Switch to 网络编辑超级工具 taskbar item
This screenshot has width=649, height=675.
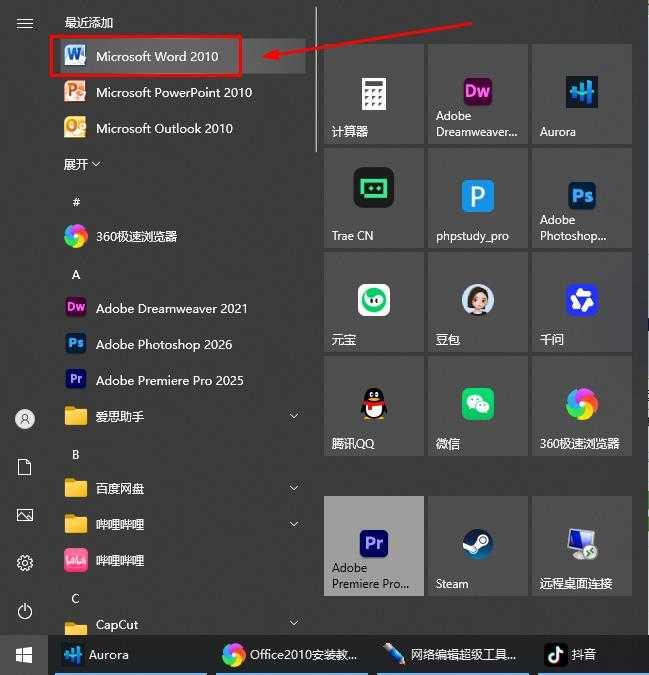(x=453, y=655)
